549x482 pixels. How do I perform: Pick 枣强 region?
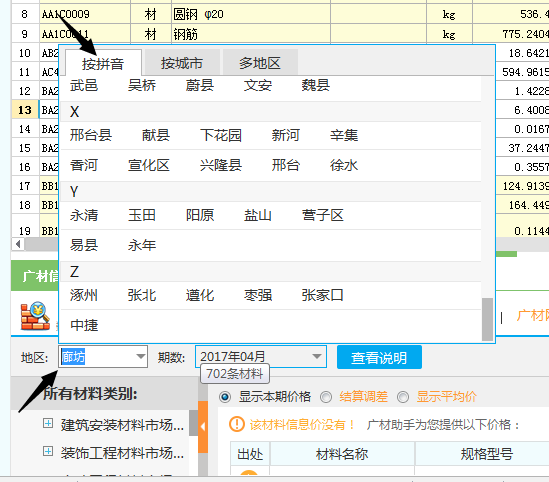pos(258,295)
